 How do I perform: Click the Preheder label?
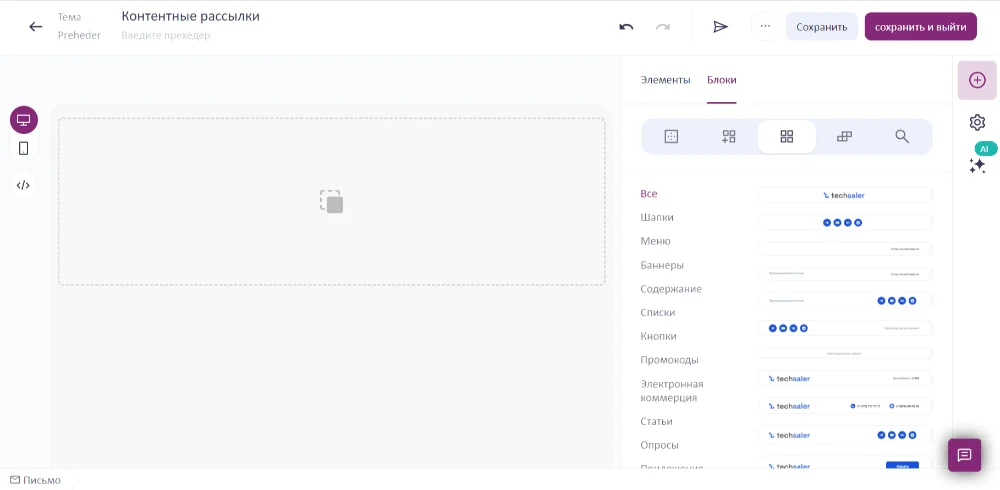click(79, 35)
